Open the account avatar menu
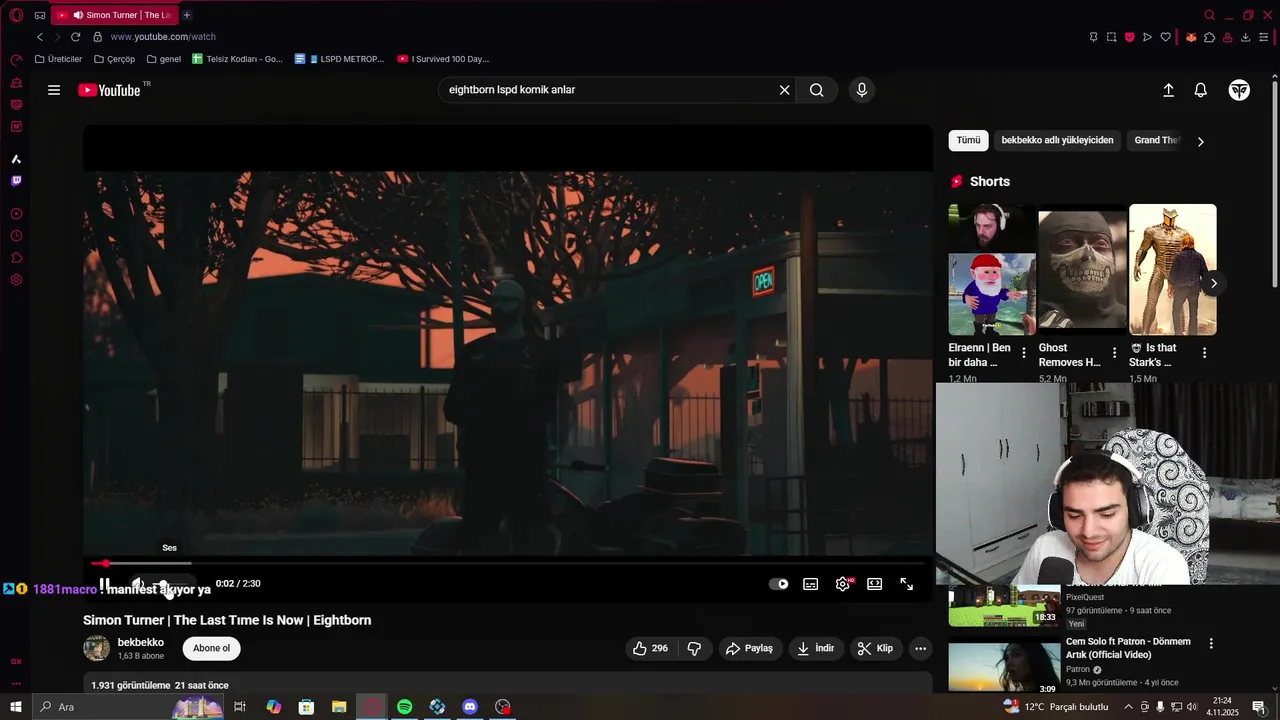Viewport: 1280px width, 720px height. coord(1239,90)
